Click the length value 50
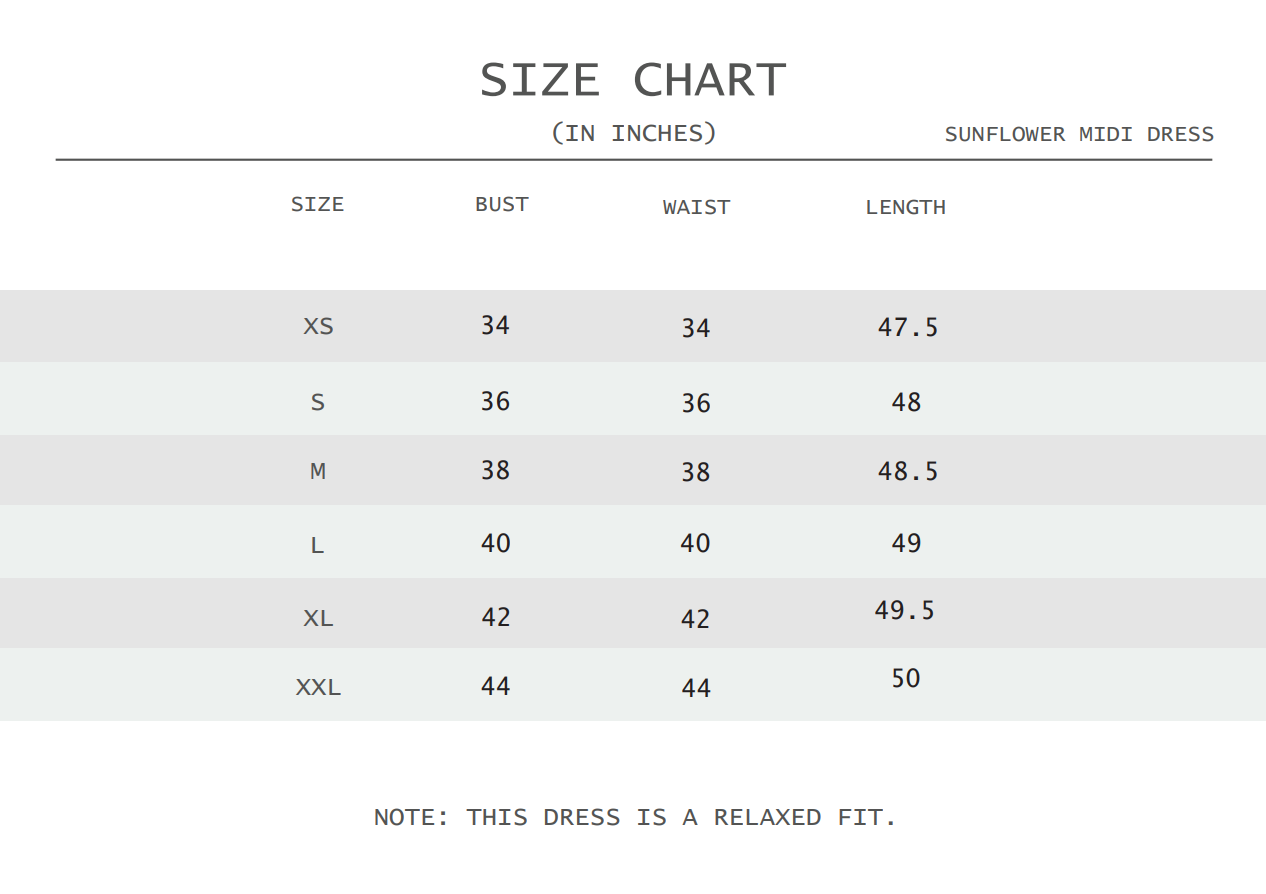Image resolution: width=1266 pixels, height=894 pixels. click(x=905, y=678)
